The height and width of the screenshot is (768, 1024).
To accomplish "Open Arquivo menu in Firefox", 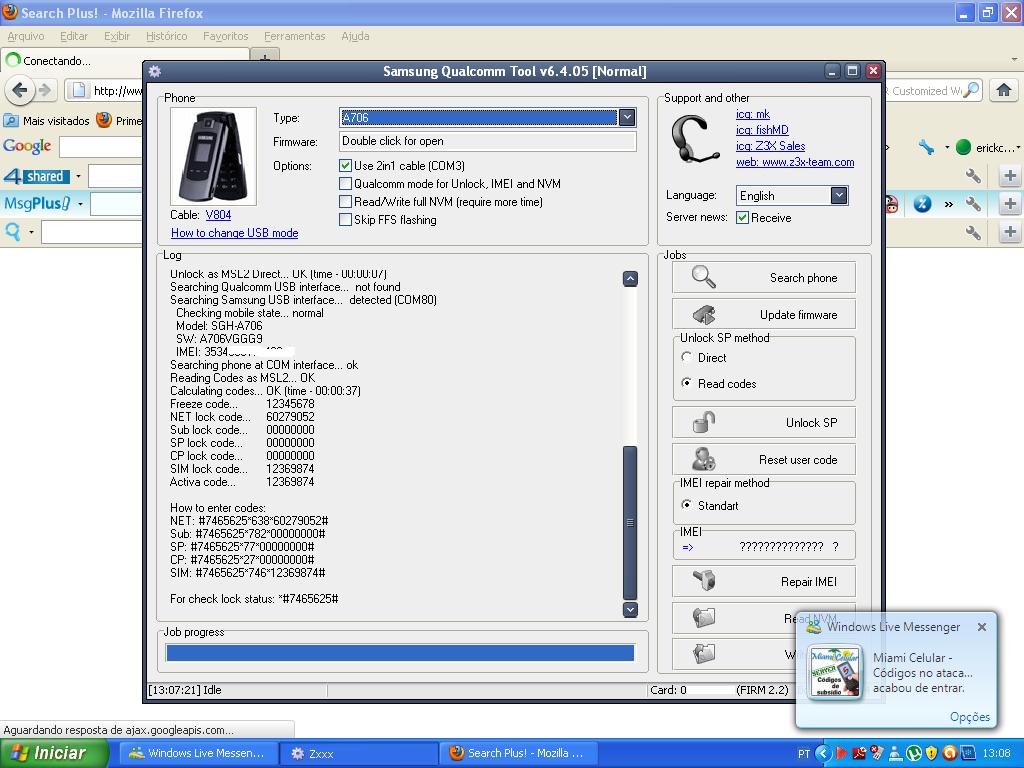I will click(x=26, y=36).
